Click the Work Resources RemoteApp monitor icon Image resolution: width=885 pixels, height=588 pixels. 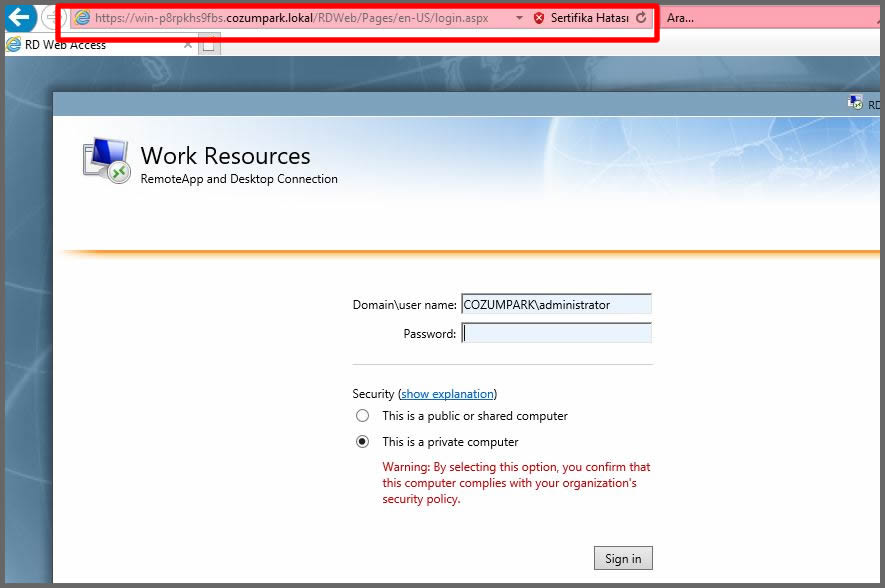tap(107, 160)
